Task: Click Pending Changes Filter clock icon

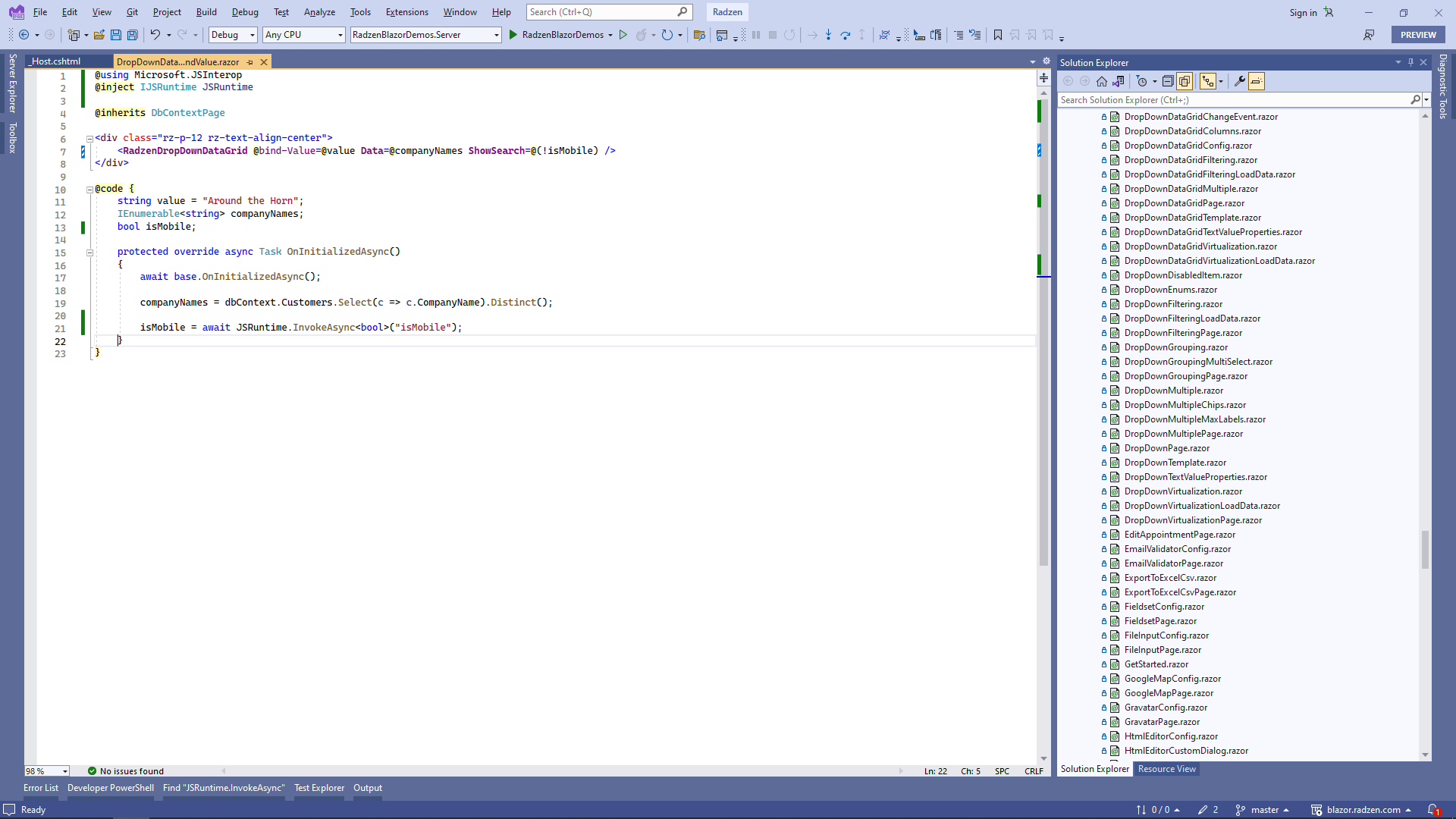Action: 1142,81
